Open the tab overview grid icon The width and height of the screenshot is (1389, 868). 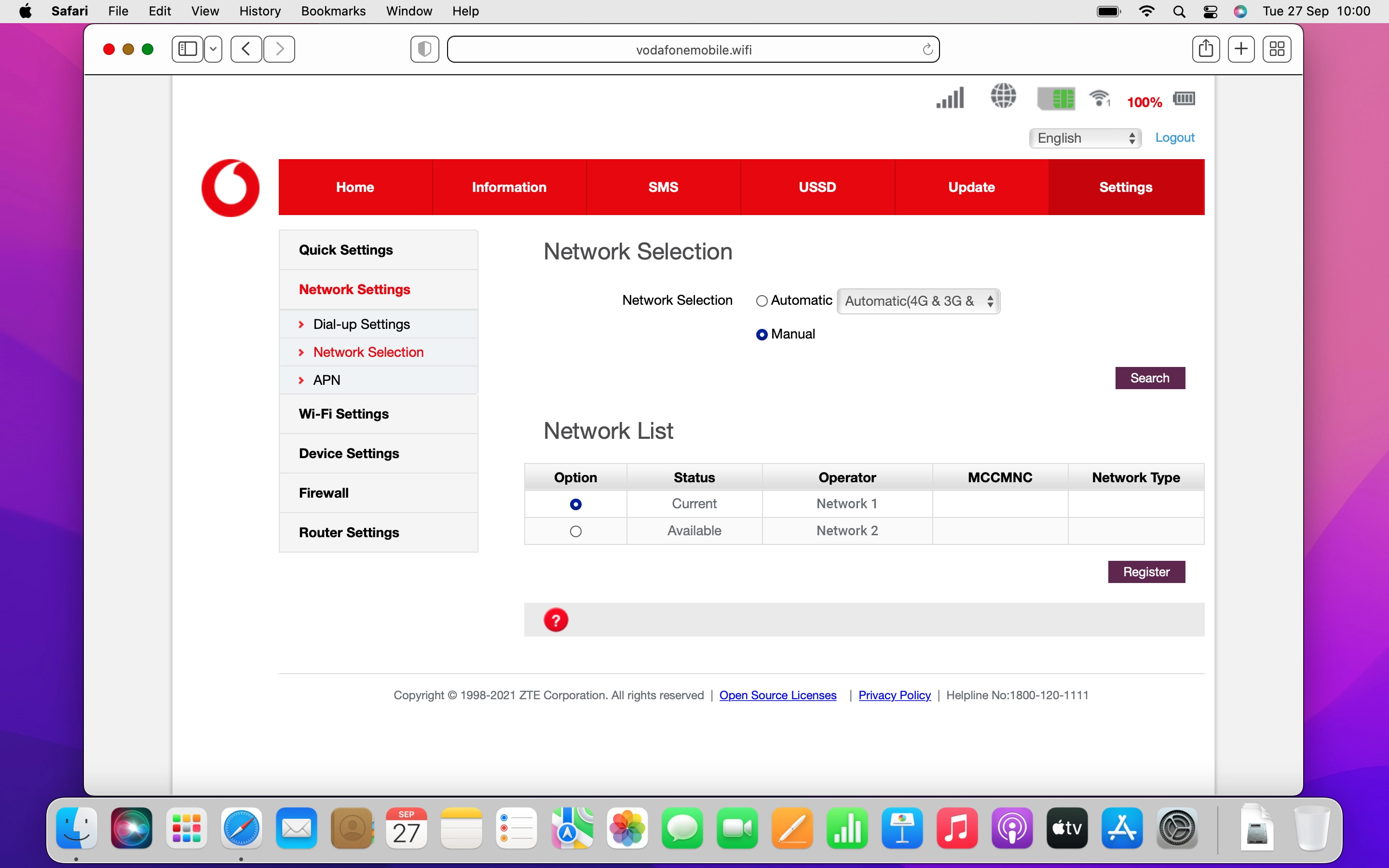click(x=1277, y=49)
